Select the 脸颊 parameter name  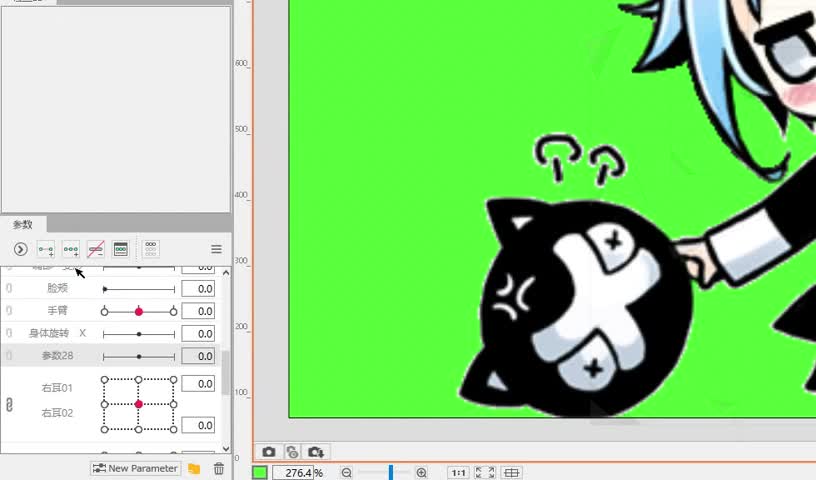[x=57, y=288]
